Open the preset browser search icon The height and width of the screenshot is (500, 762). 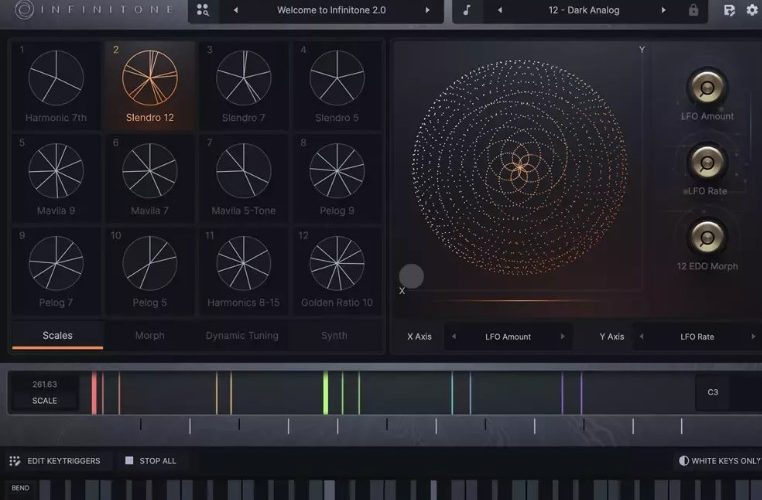pos(203,10)
